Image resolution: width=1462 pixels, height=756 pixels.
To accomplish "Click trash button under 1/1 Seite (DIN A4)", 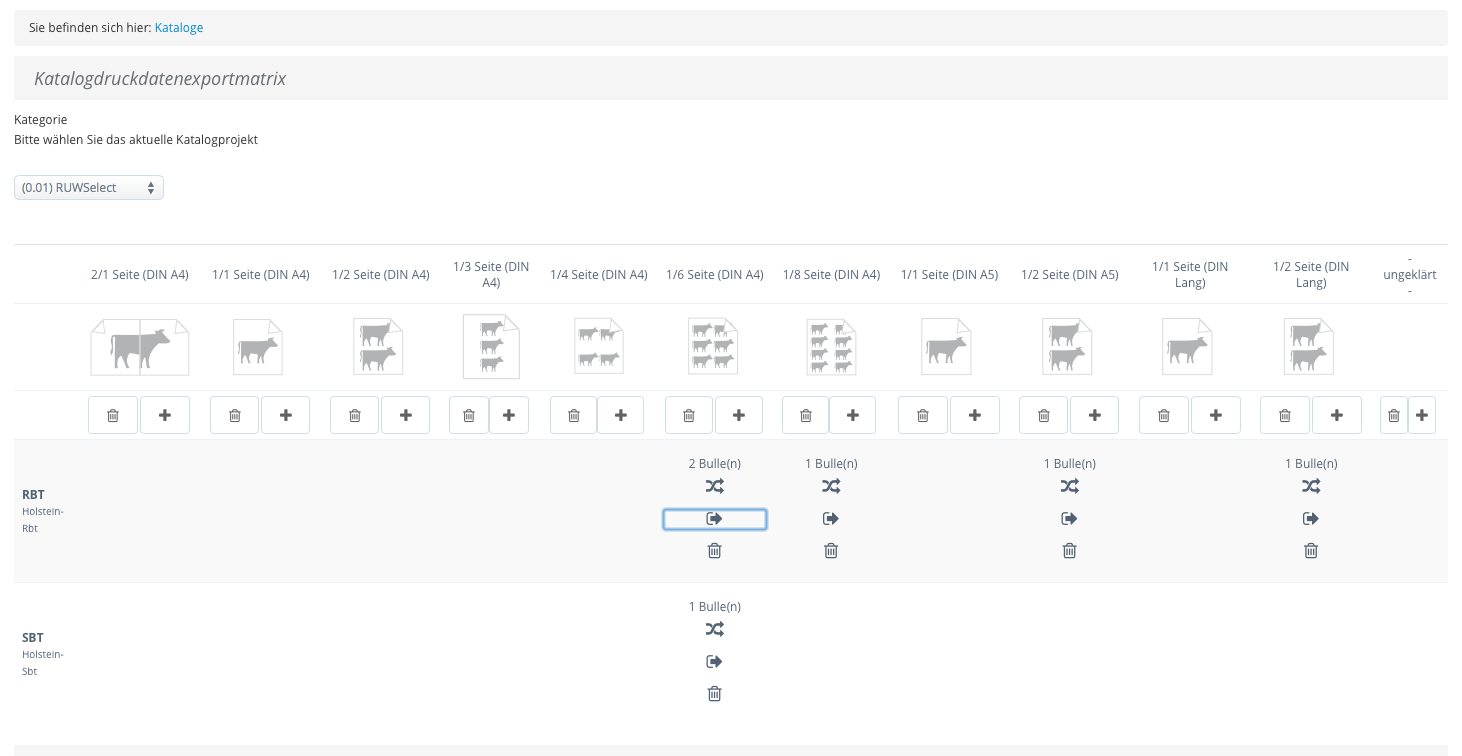I will [x=235, y=415].
